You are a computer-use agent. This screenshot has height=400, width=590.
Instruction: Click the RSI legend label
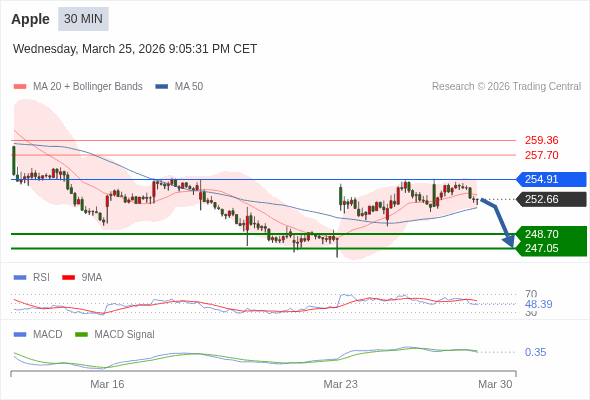(41, 278)
